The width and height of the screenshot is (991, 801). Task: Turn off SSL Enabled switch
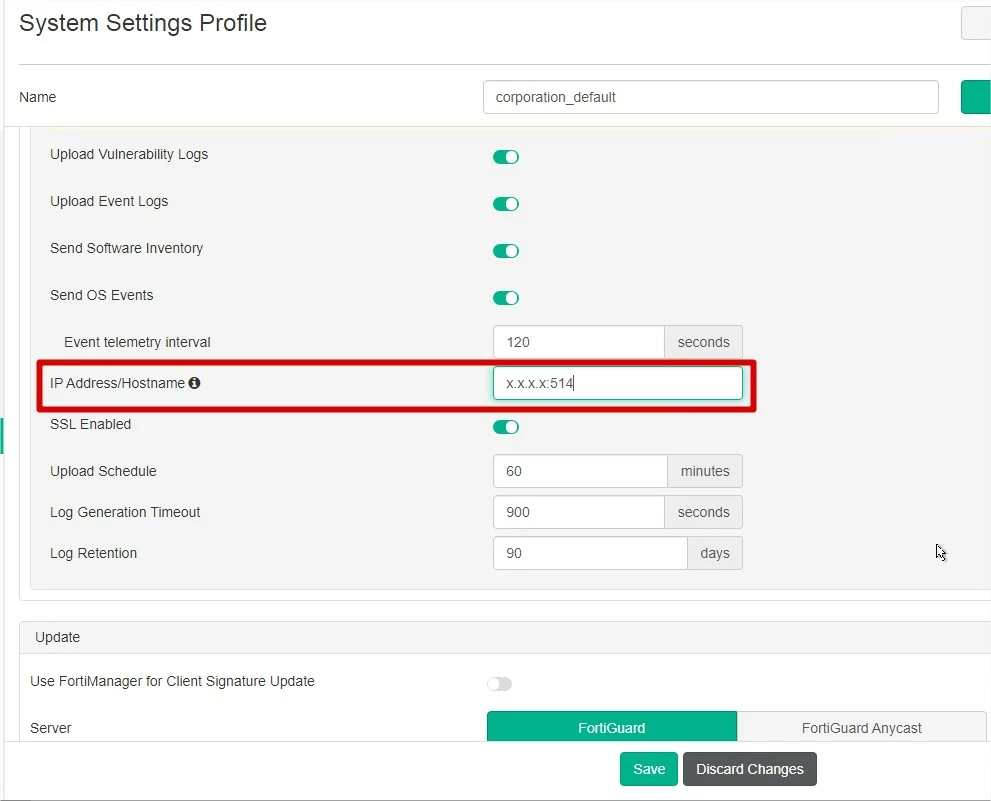pos(506,427)
